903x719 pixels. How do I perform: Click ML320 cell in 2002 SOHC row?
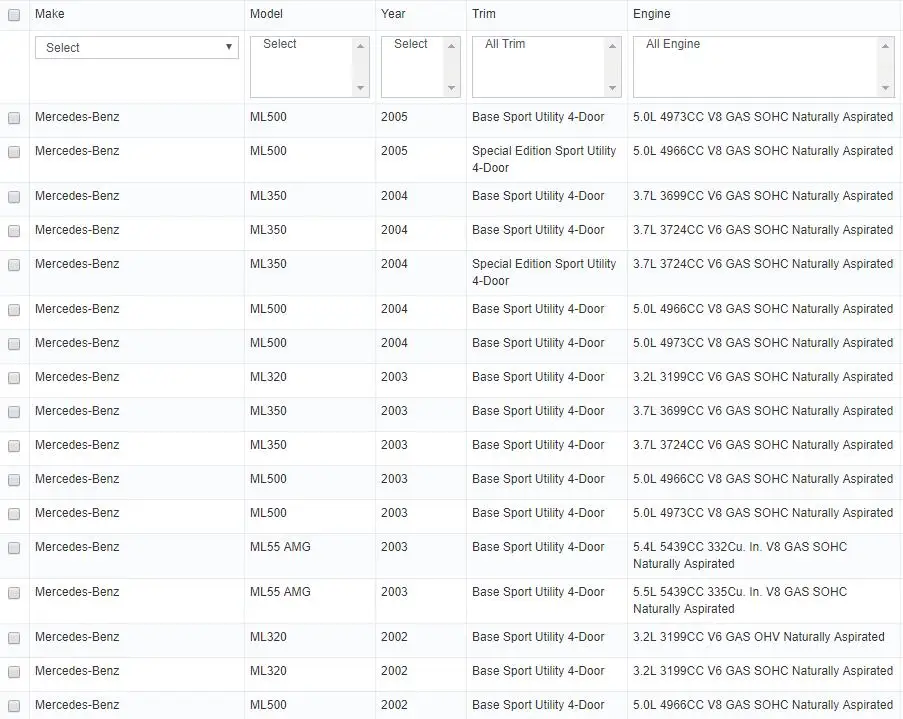click(268, 671)
